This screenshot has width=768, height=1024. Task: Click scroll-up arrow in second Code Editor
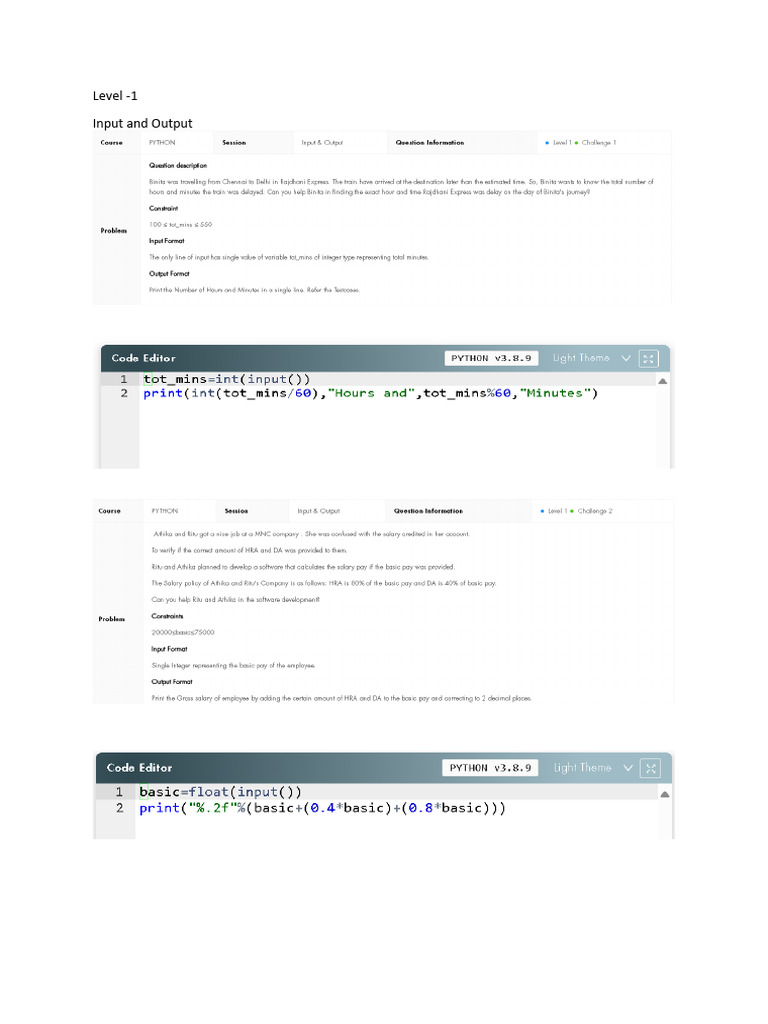click(x=664, y=794)
